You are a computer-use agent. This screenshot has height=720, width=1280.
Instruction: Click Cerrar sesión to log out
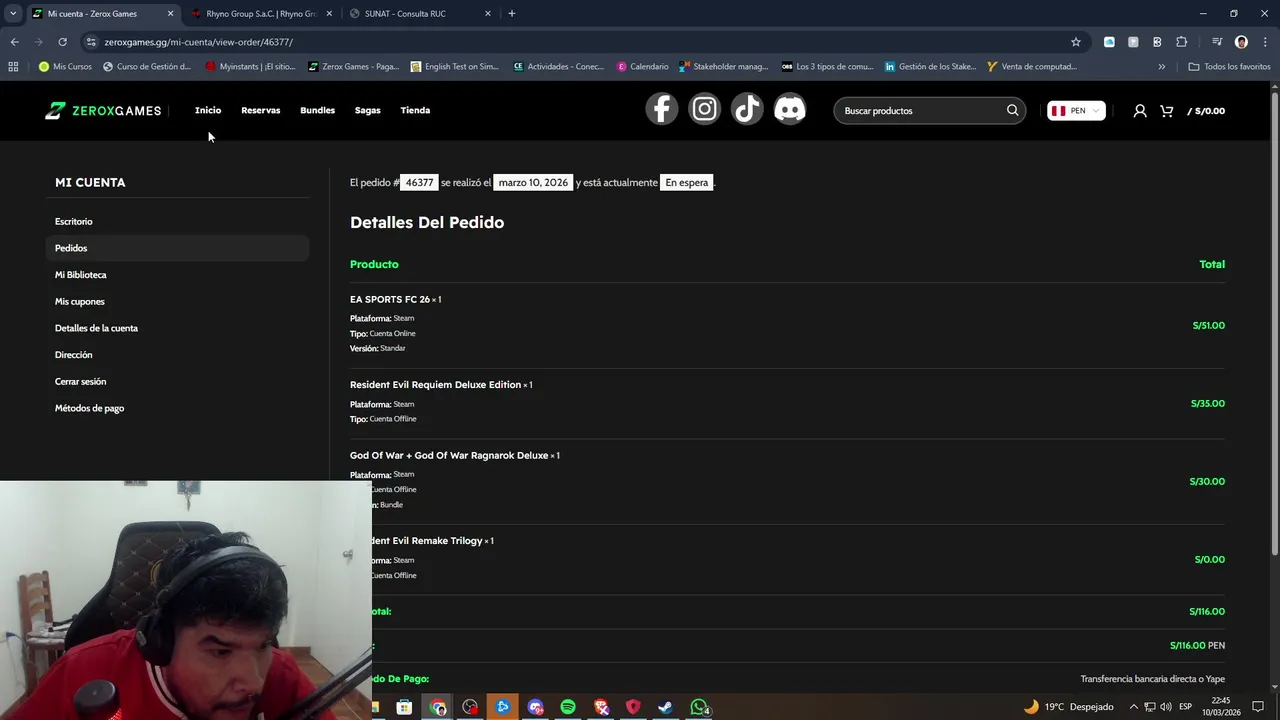(x=177, y=381)
